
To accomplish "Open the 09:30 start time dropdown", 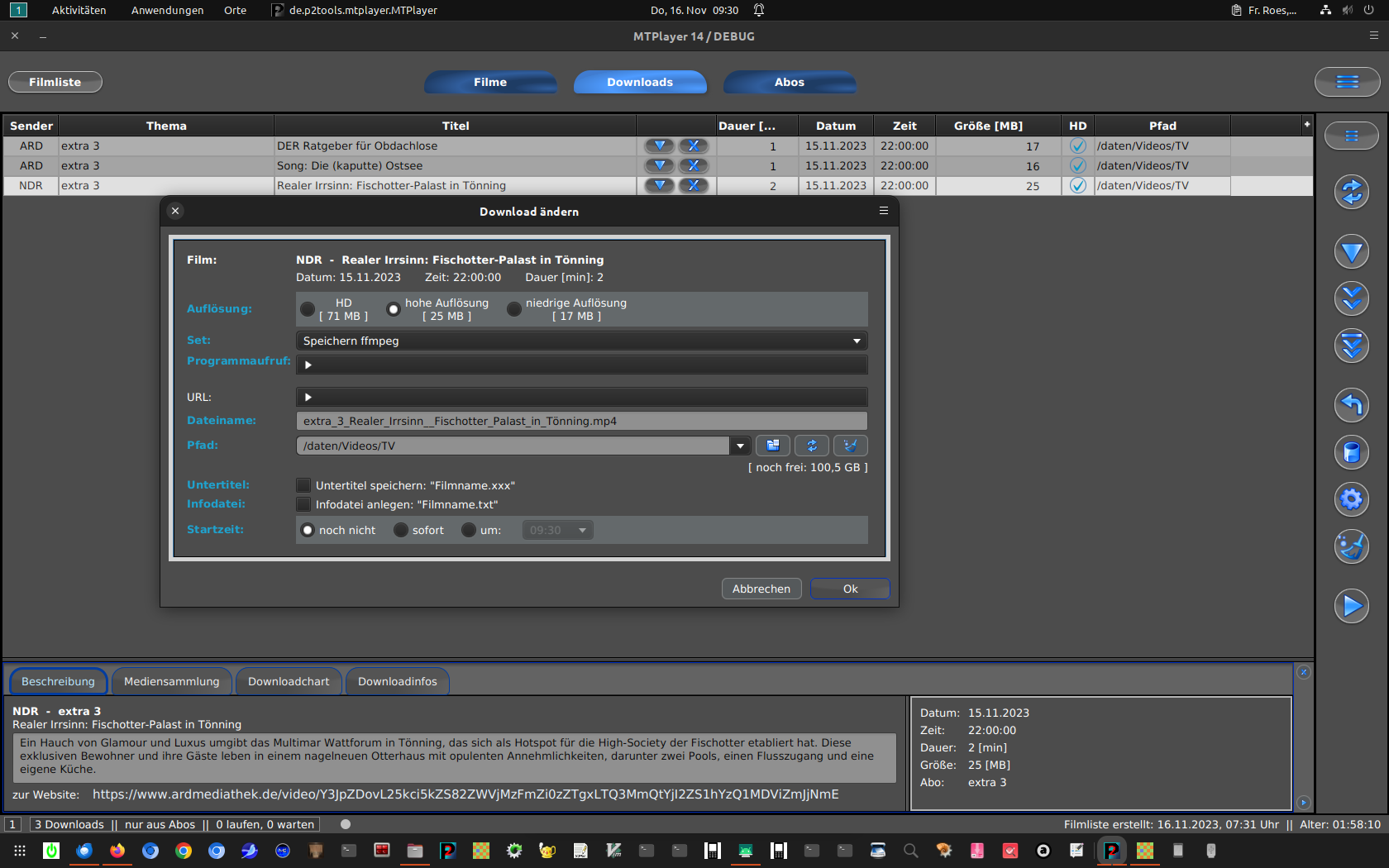I will (x=558, y=530).
